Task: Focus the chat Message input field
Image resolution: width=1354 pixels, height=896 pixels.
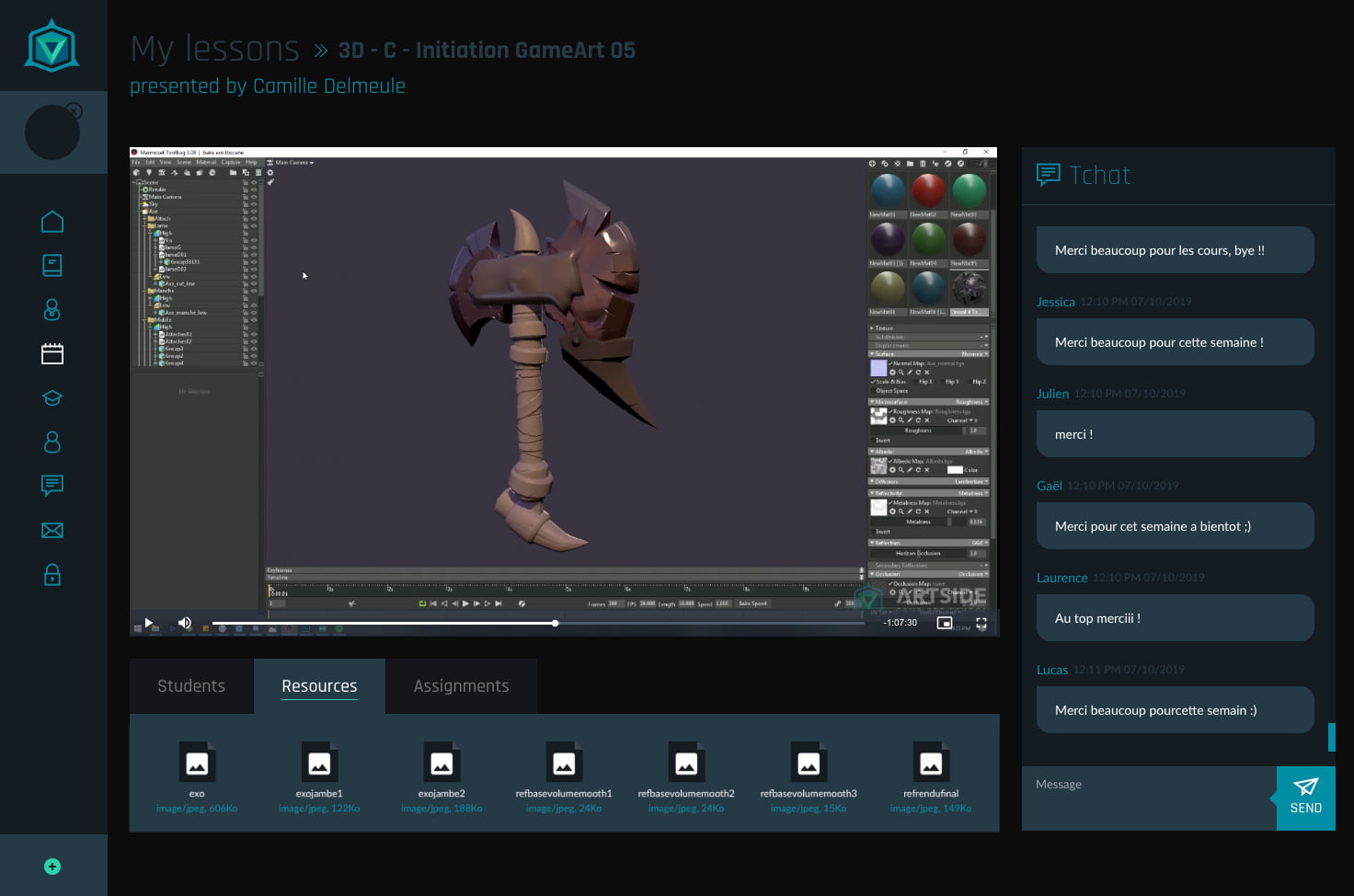Action: point(1149,798)
